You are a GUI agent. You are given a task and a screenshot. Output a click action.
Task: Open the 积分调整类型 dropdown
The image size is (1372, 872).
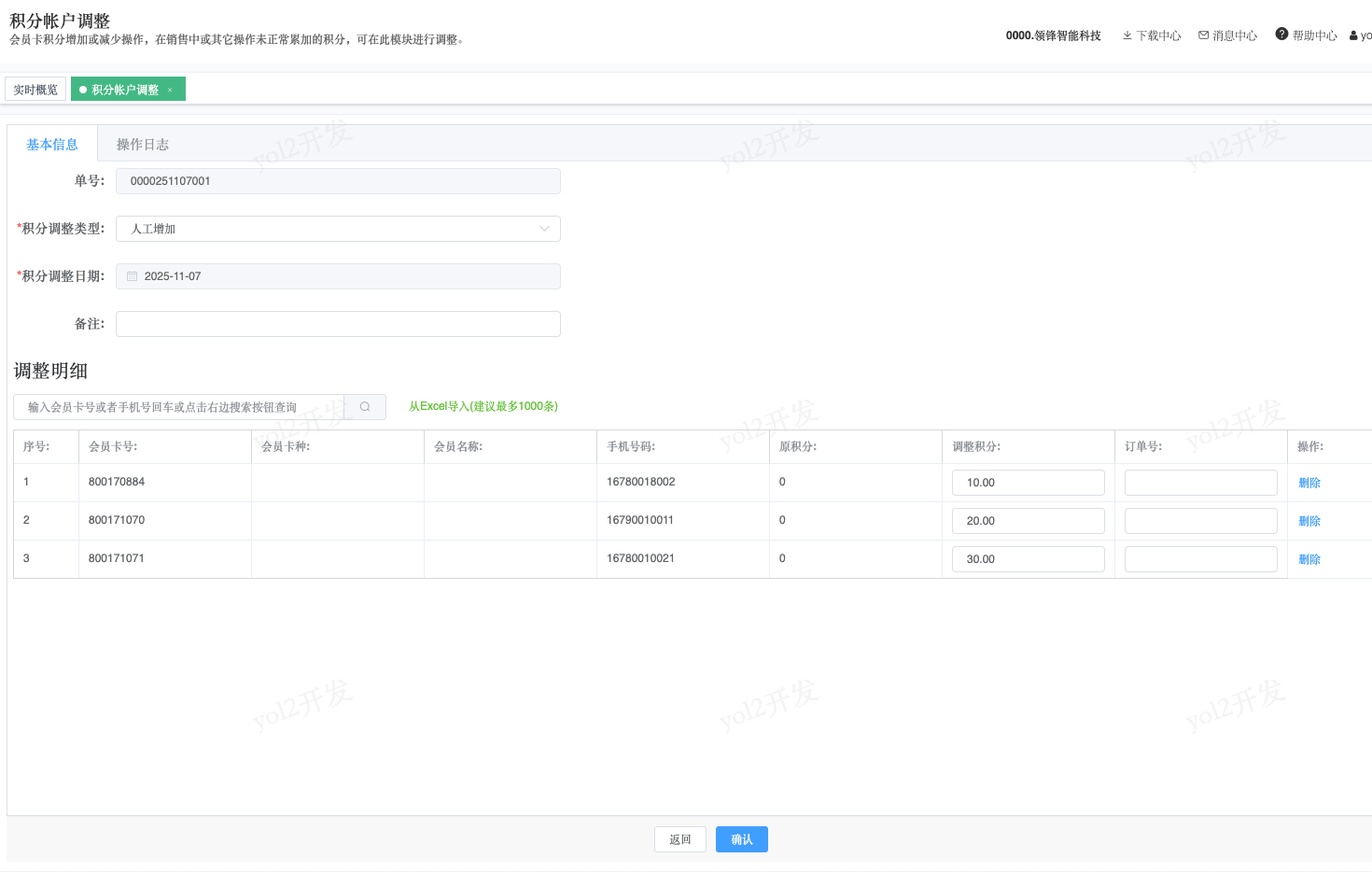click(338, 229)
